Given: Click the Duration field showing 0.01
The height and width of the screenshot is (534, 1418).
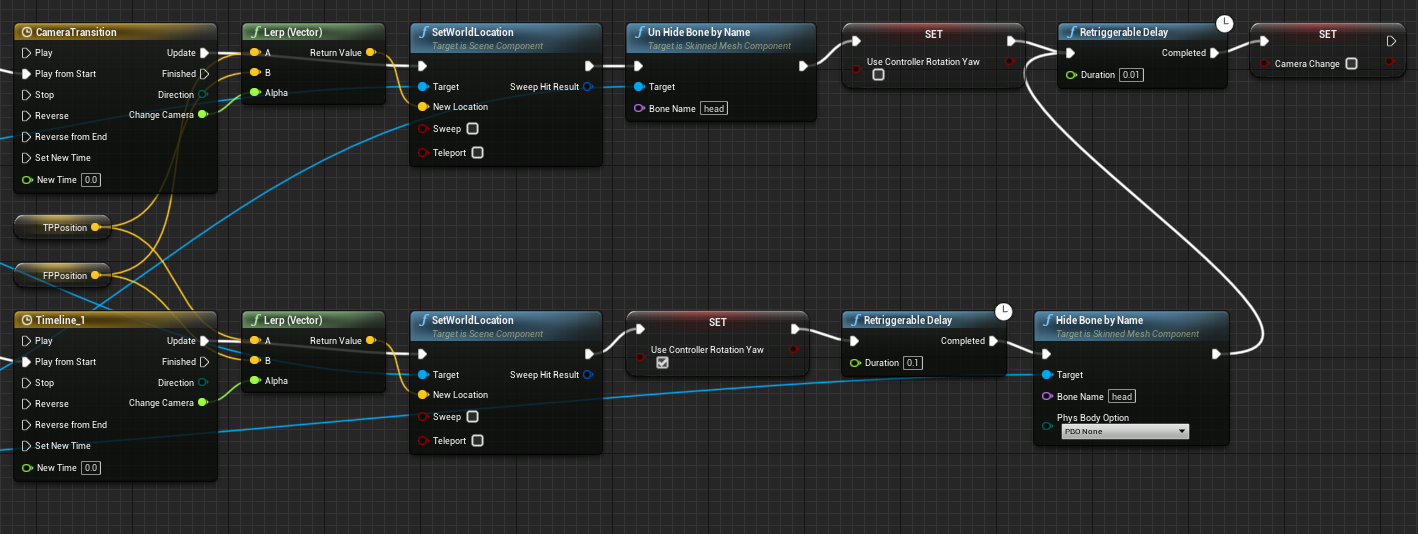Looking at the screenshot, I should 1132,75.
